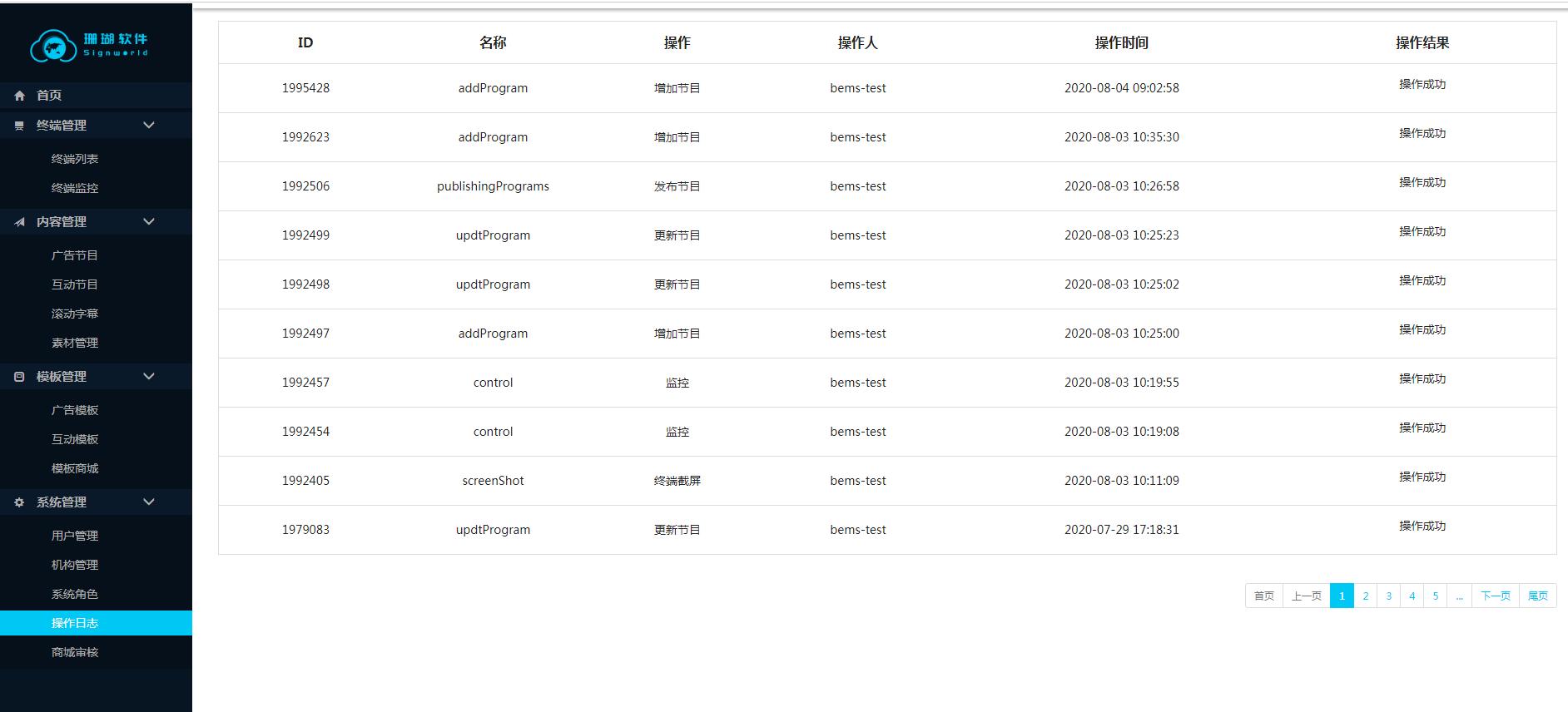Click log ID 1992499
The width and height of the screenshot is (1568, 712).
305,235
